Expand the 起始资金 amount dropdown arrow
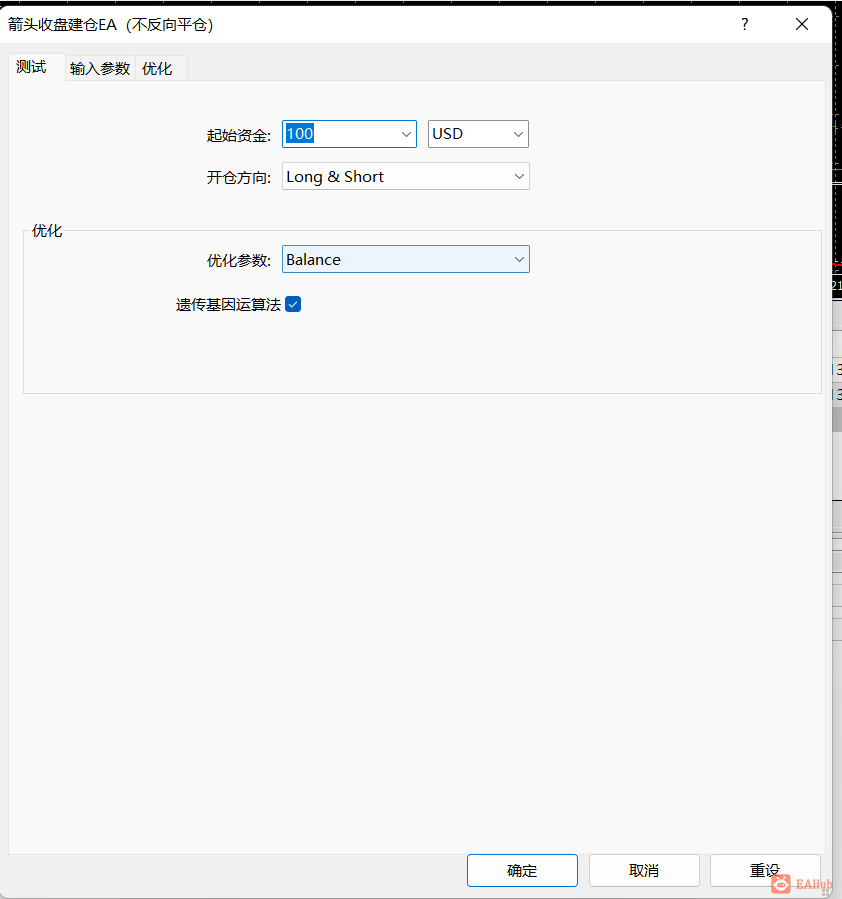This screenshot has width=842, height=899. [406, 134]
